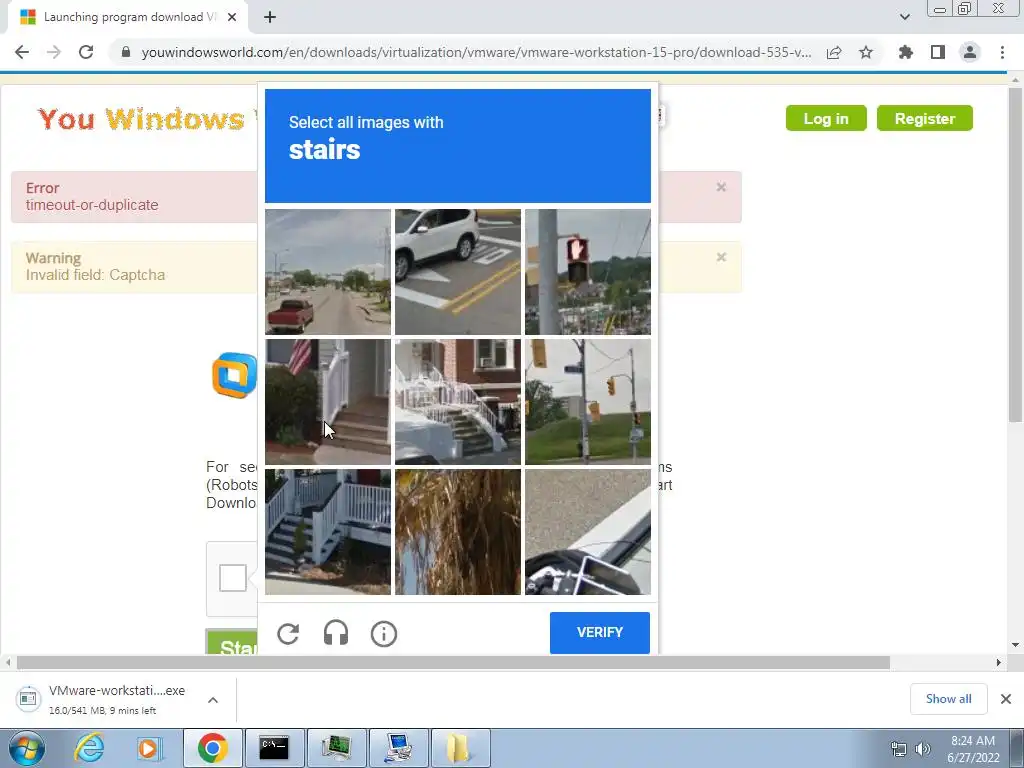Image resolution: width=1024 pixels, height=768 pixels.
Task: Reload the captcha challenge
Action: [288, 633]
